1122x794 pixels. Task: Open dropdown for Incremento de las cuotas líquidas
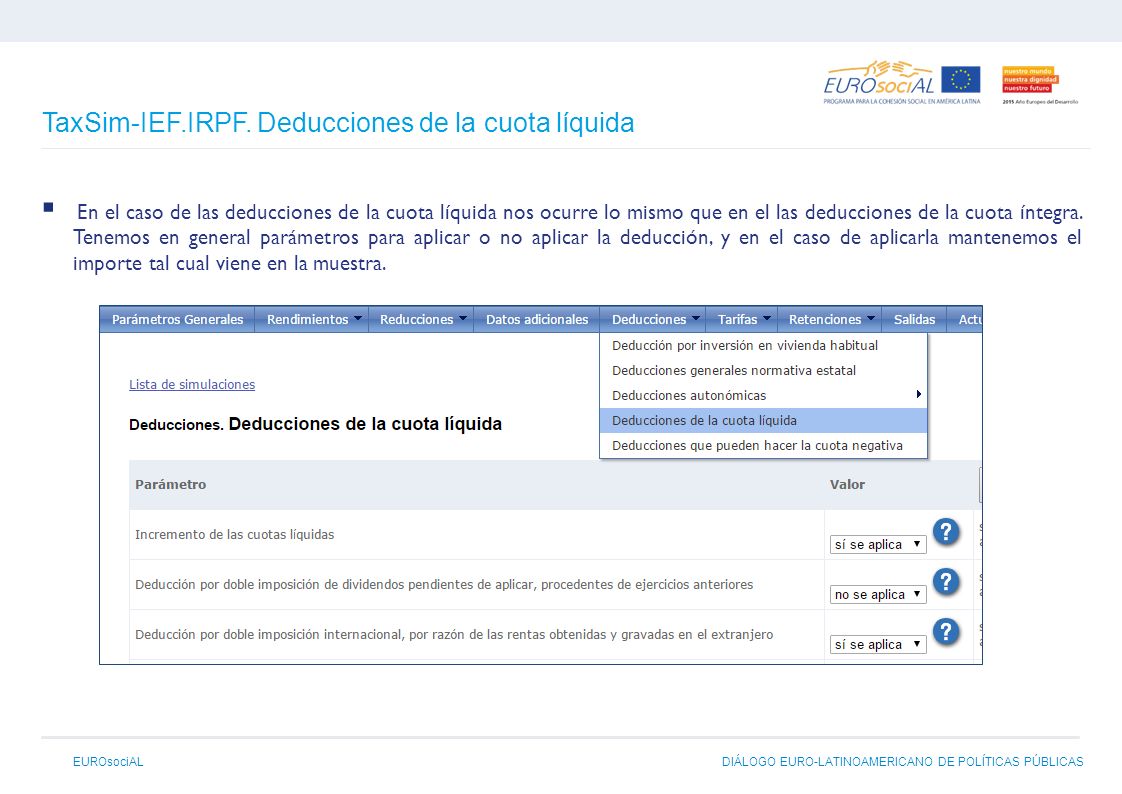pyautogui.click(x=878, y=544)
